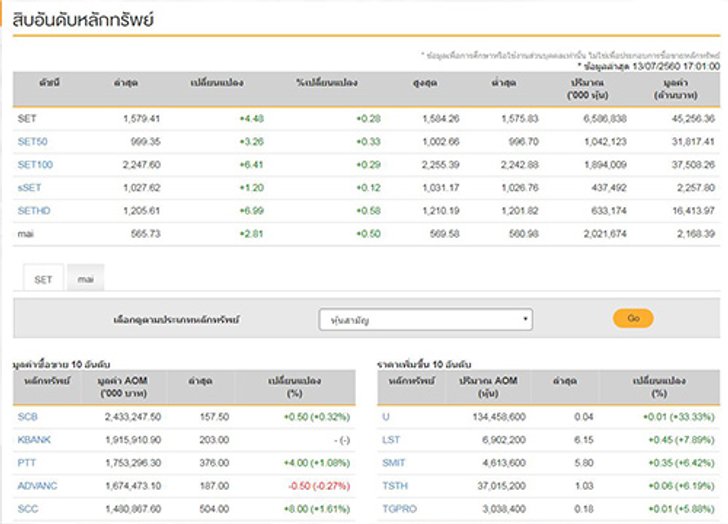Select sSET low value 1,026.76
Screen dimensions: 728x524
[x=520, y=188]
